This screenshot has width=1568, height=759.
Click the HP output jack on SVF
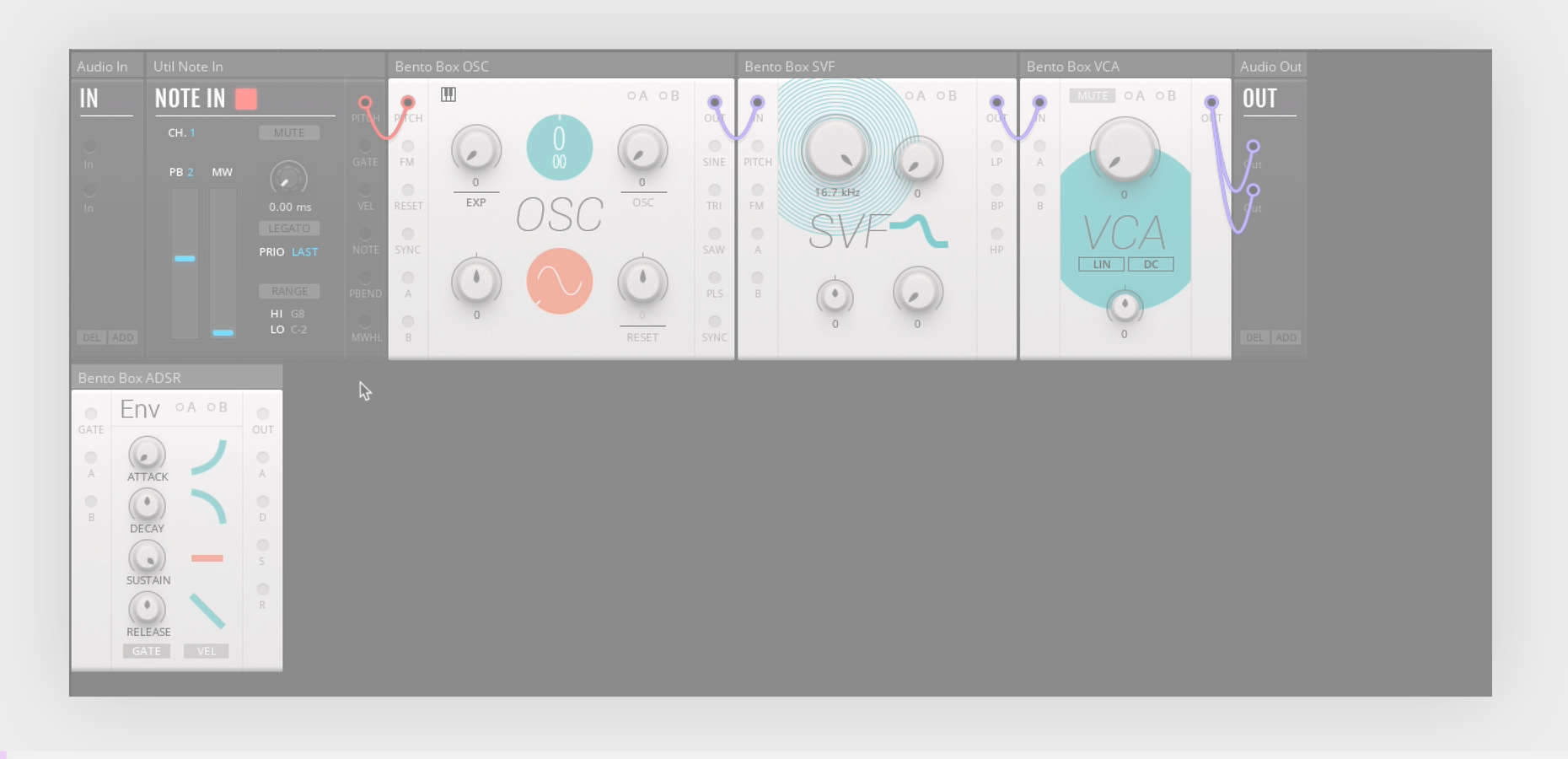pos(996,234)
